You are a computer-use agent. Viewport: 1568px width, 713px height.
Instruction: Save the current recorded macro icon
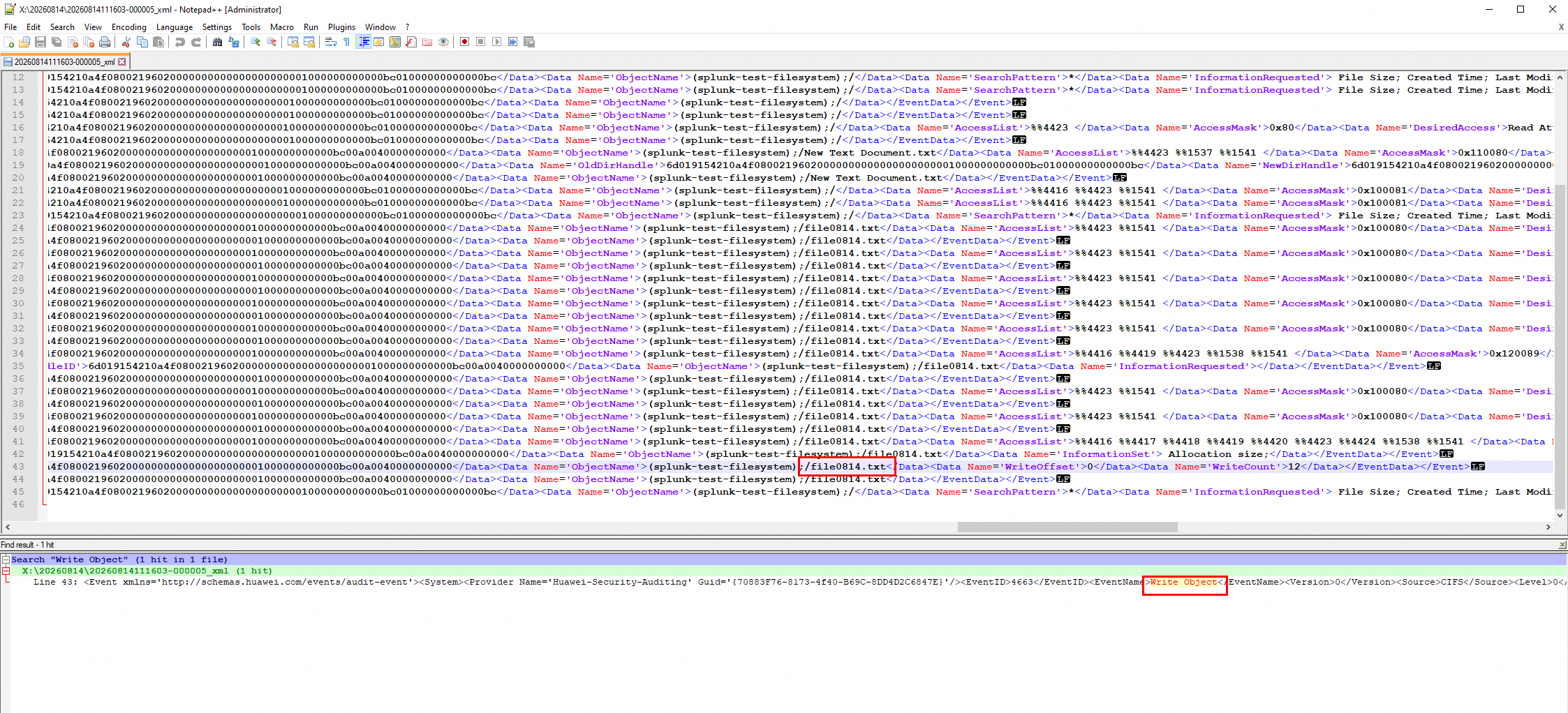(529, 42)
